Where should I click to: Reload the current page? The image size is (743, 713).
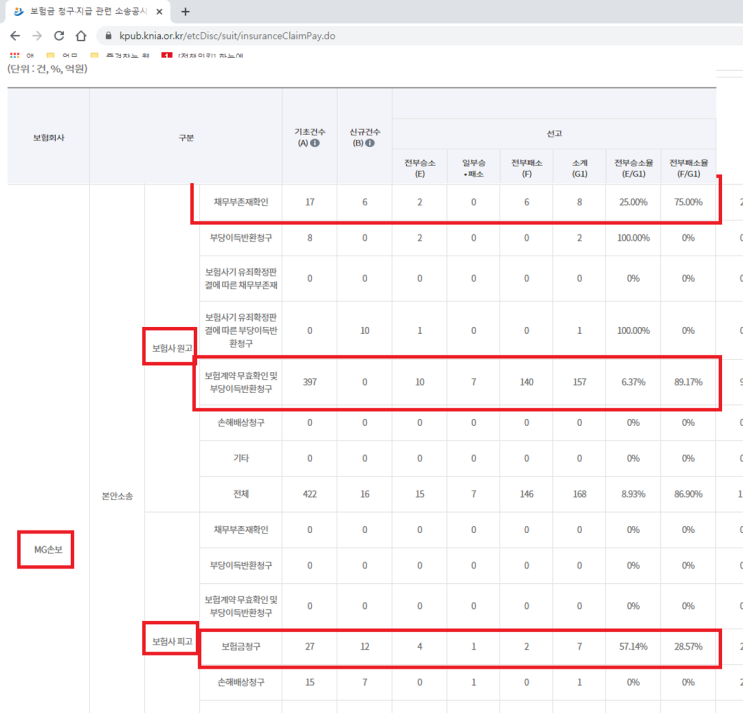click(59, 36)
